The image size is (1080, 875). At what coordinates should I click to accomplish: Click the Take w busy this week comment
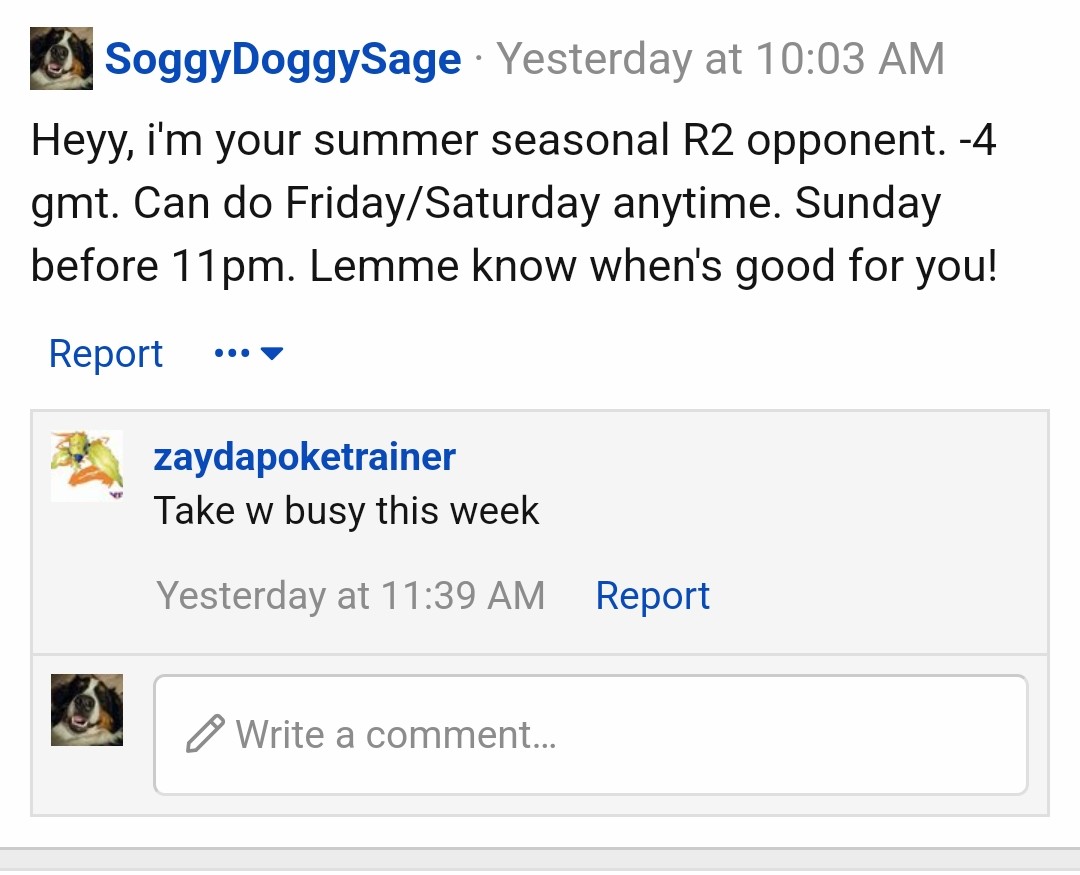click(346, 511)
